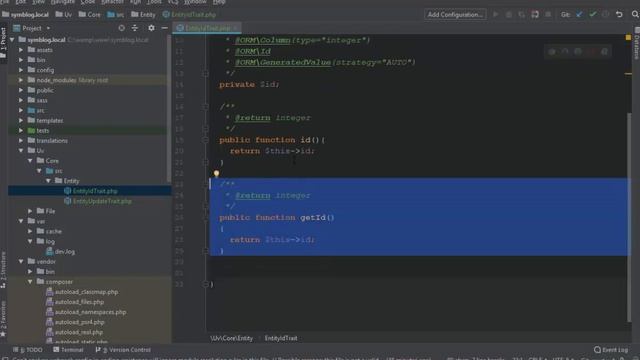Screen dimensions: 640x360
Task: Open the TODO tool window
Action: click(28, 350)
